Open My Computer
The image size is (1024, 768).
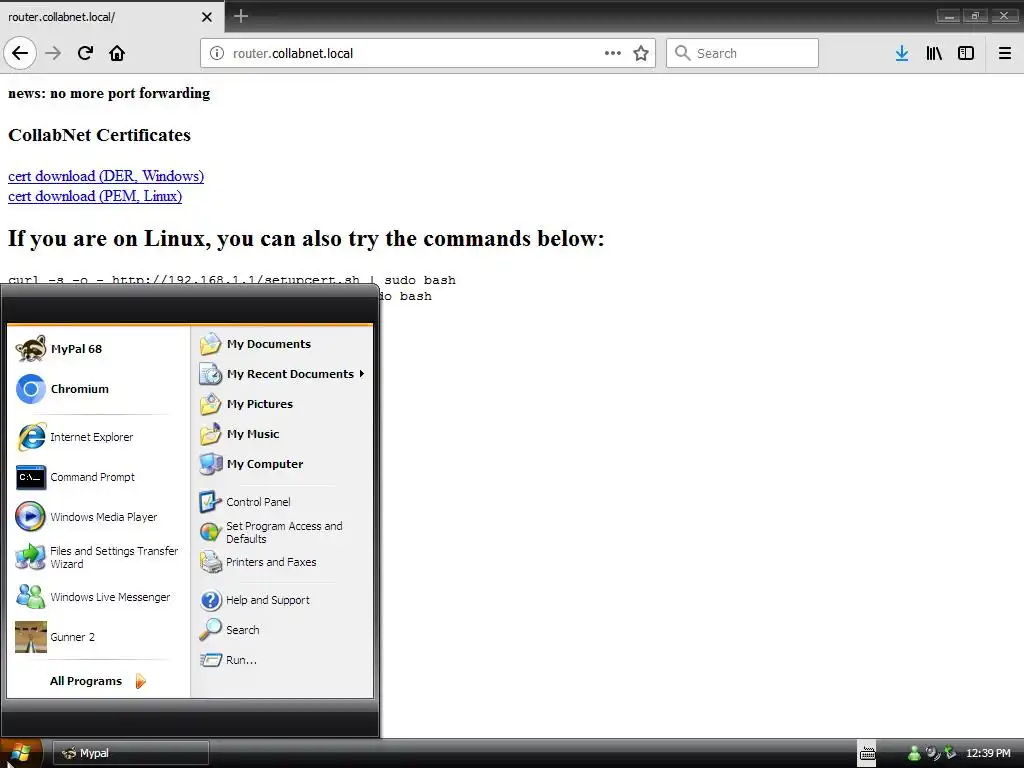point(281,464)
